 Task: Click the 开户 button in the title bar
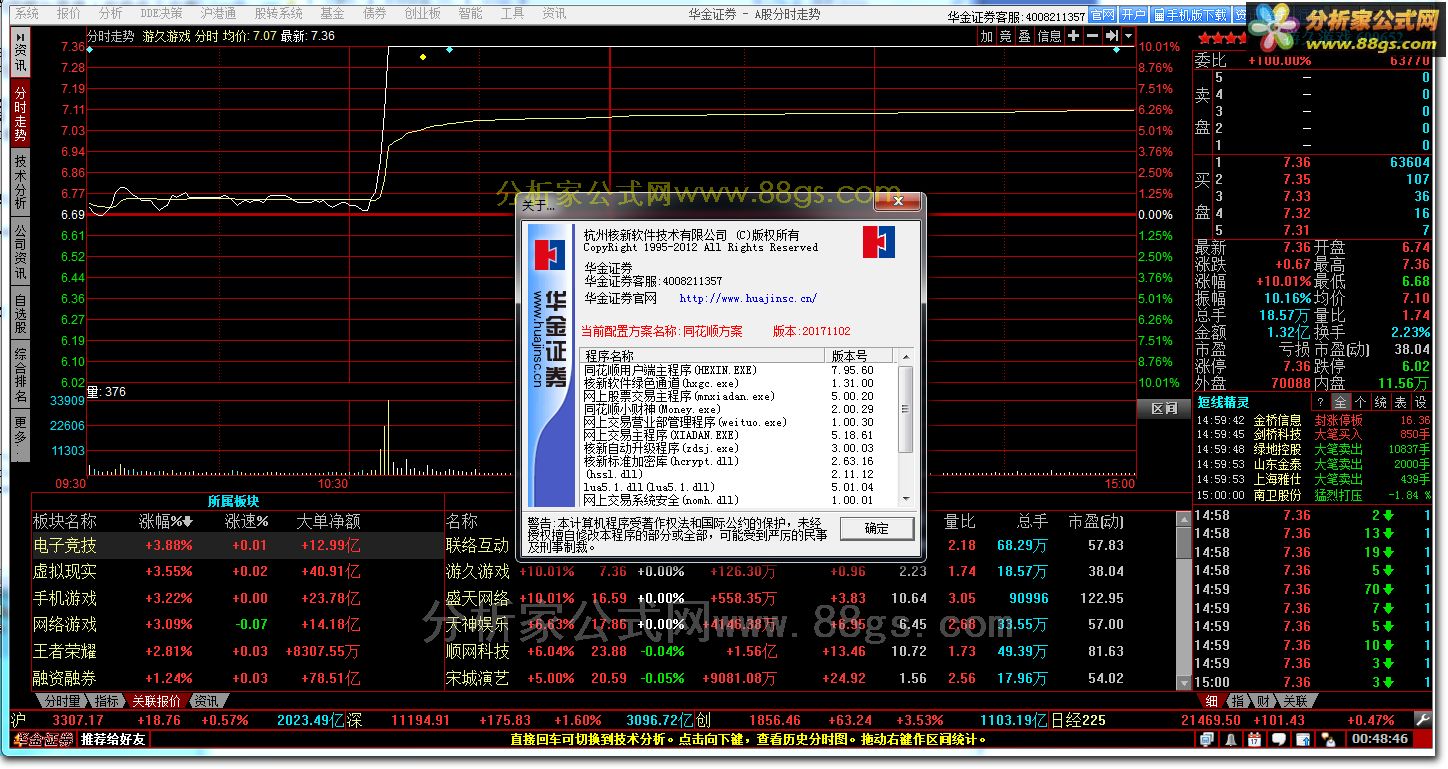1133,15
